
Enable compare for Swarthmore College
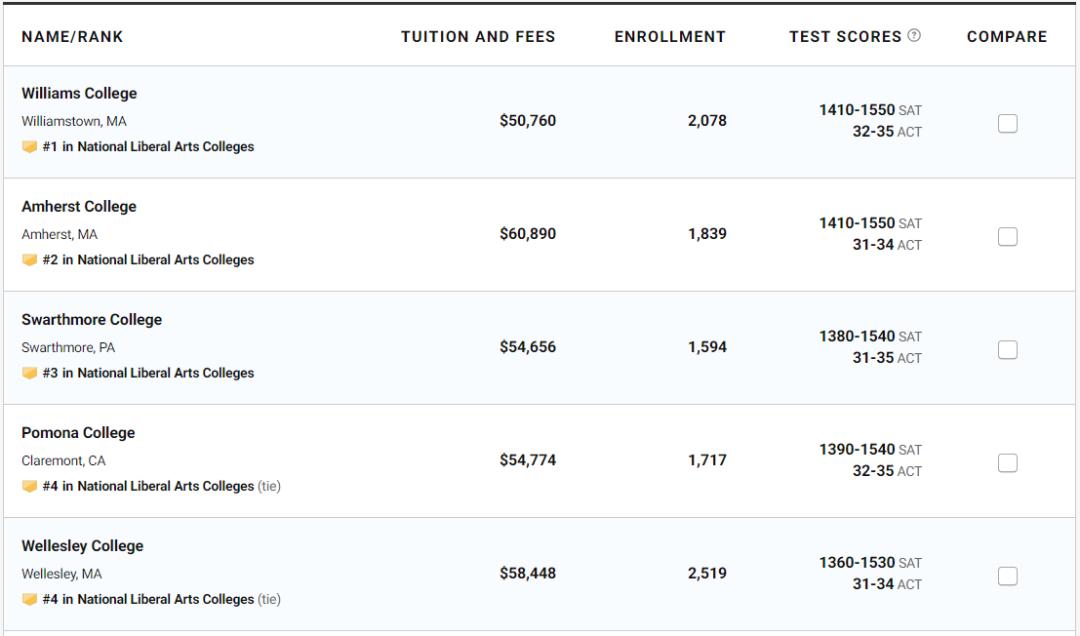point(1007,349)
